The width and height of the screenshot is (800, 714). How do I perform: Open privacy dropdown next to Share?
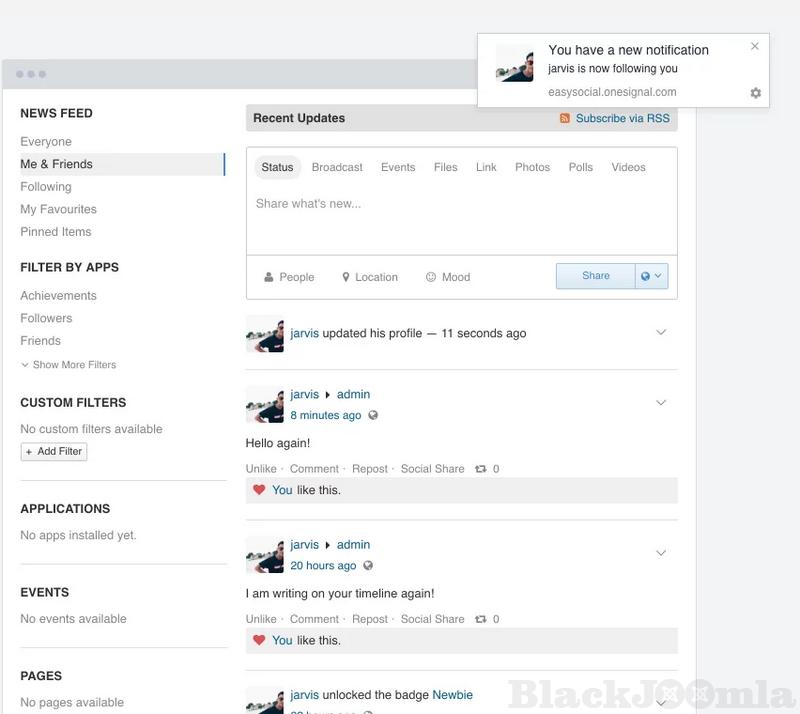point(652,276)
